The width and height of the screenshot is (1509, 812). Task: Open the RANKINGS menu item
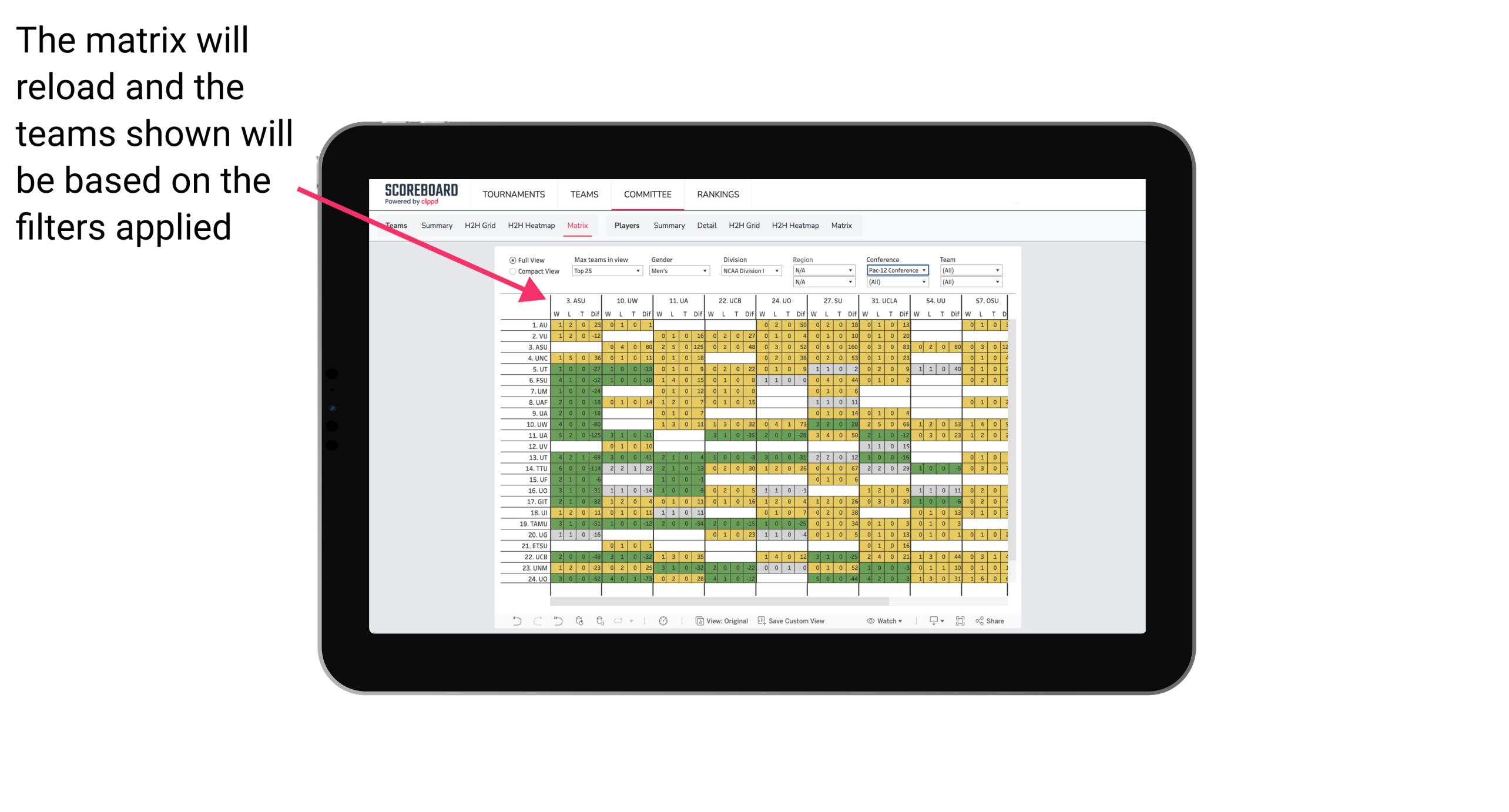(x=717, y=194)
